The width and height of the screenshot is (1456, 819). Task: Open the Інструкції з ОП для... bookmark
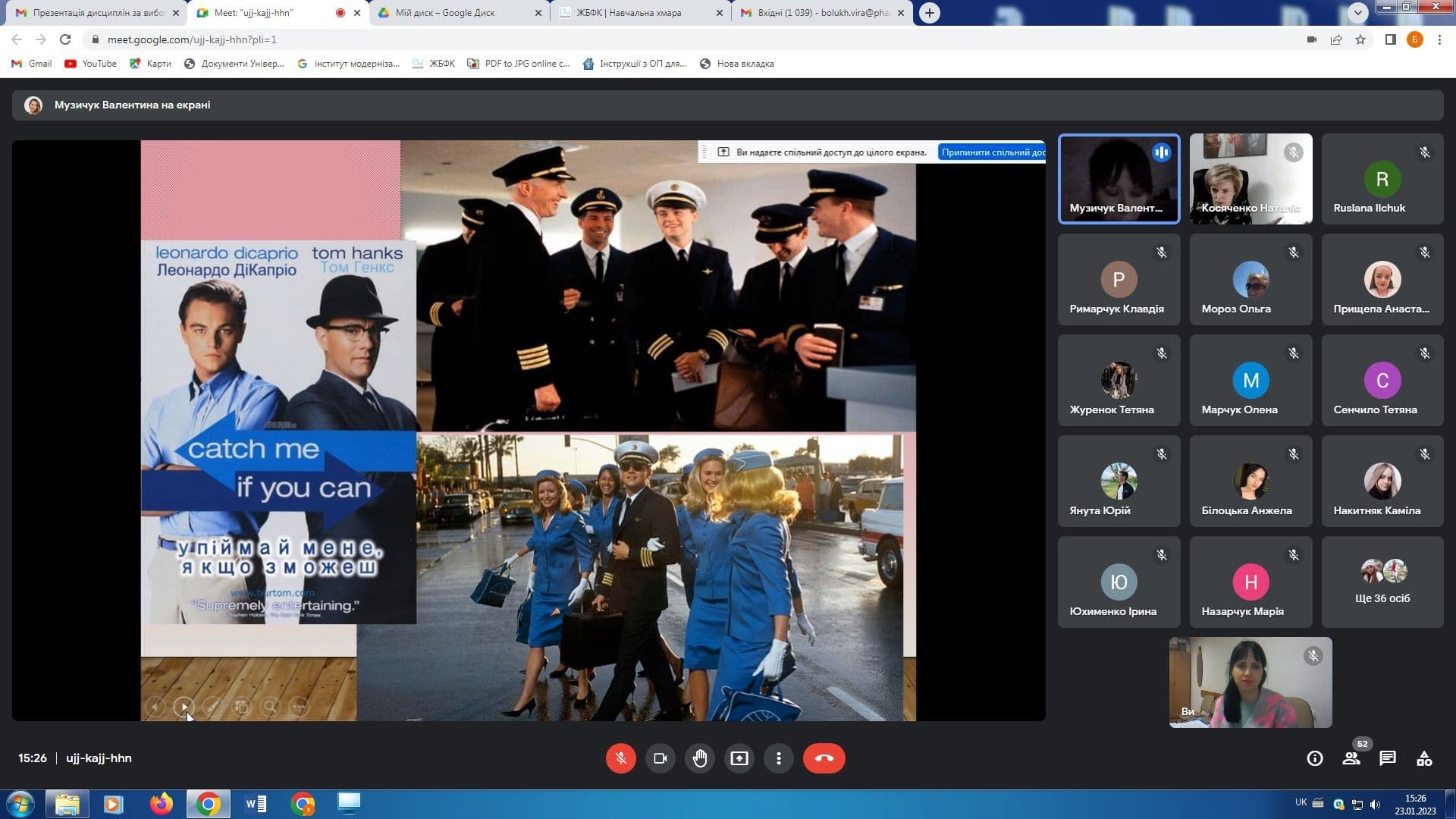[635, 64]
